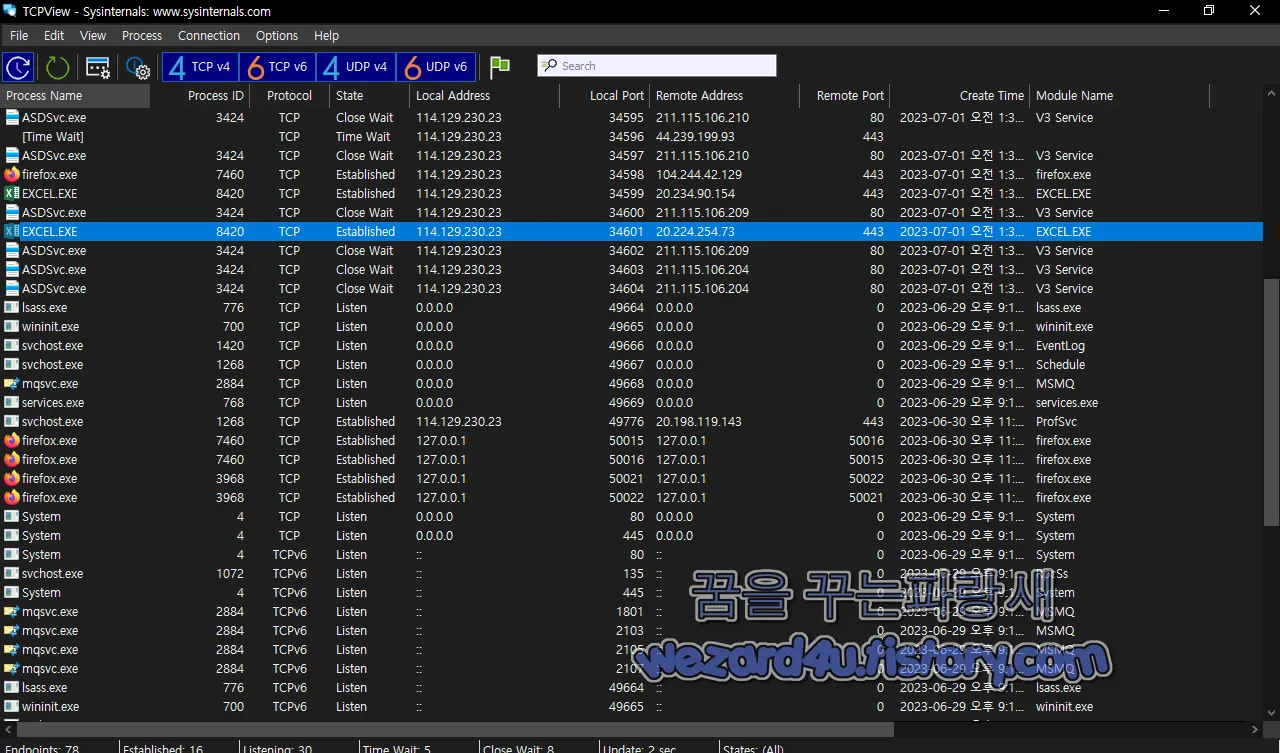Click module name ProfSvc
Viewport: 1280px width, 753px height.
[x=1056, y=421]
